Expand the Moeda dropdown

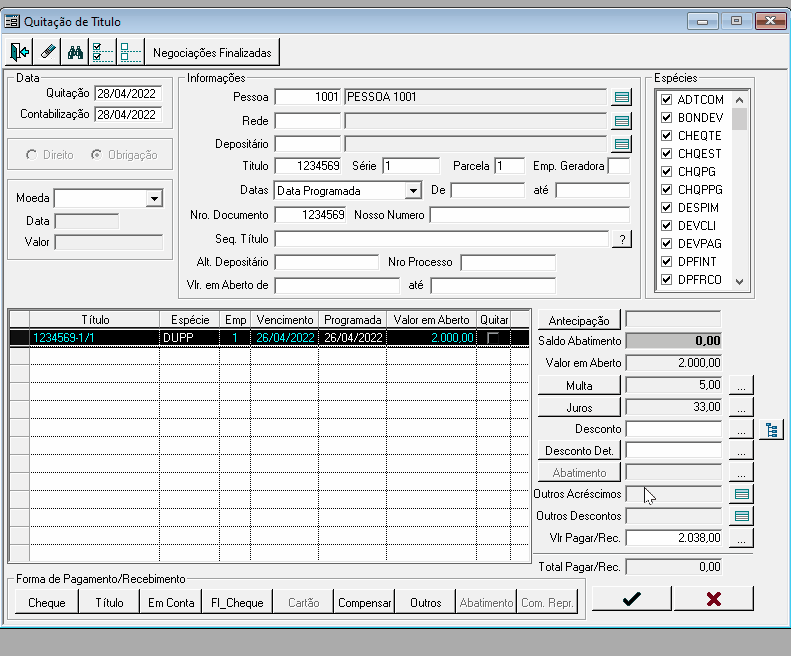point(154,198)
